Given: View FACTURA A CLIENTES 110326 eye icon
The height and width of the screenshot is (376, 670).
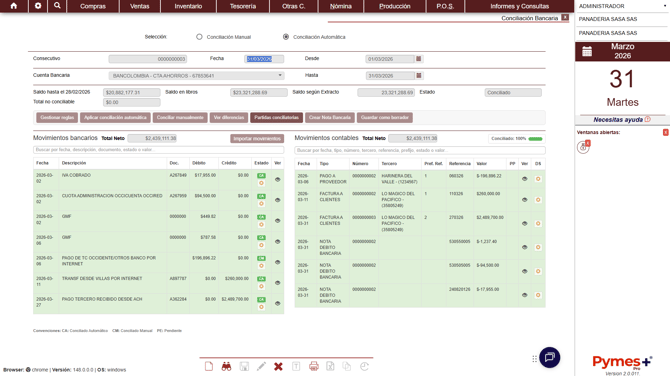Looking at the screenshot, I should click(x=525, y=200).
